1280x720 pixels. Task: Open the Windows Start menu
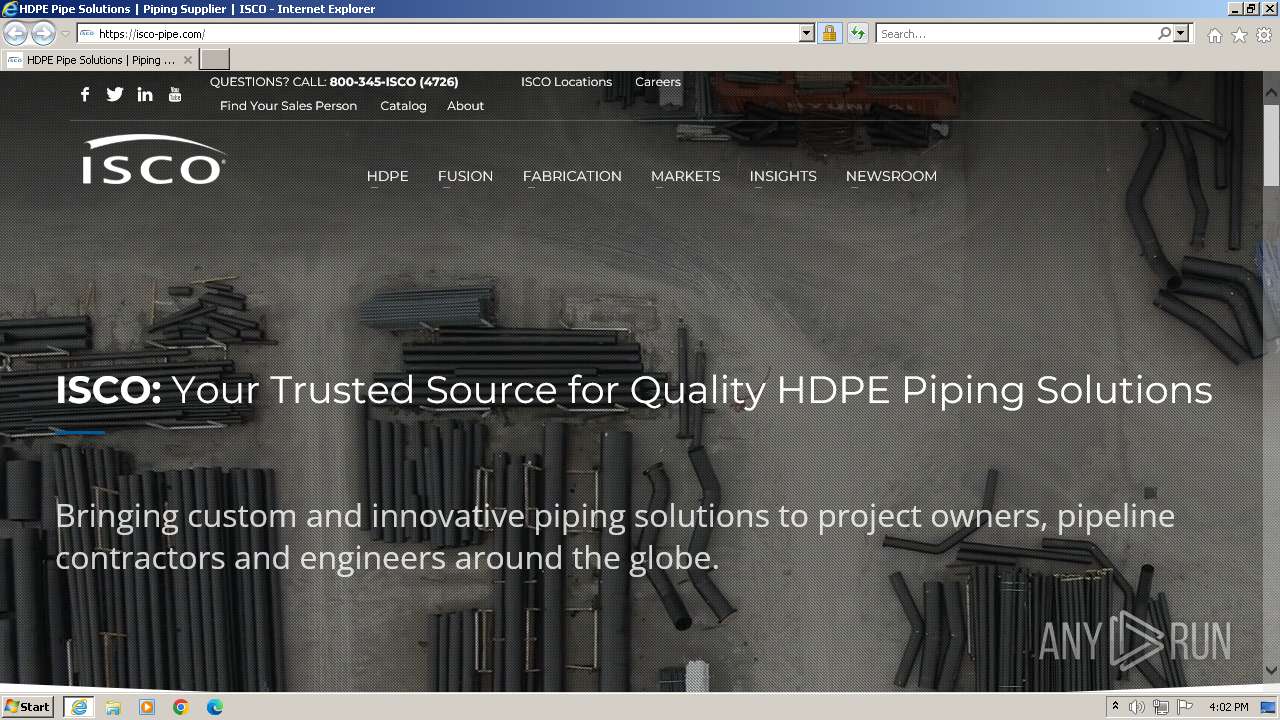point(28,707)
